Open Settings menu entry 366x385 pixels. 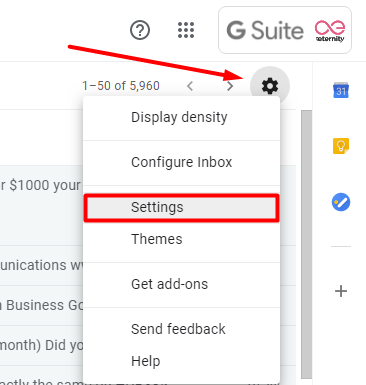click(181, 208)
